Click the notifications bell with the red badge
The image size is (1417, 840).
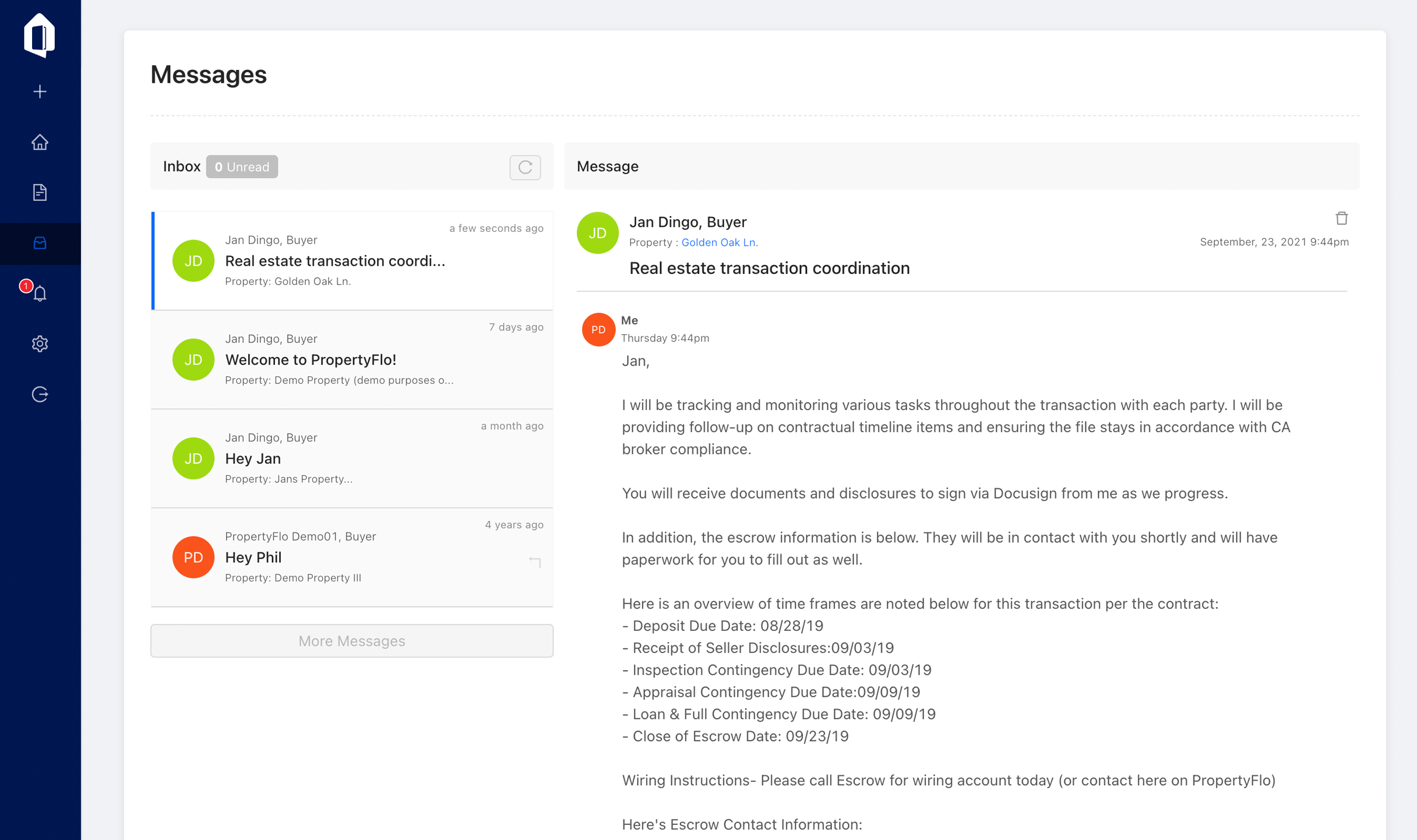[40, 294]
